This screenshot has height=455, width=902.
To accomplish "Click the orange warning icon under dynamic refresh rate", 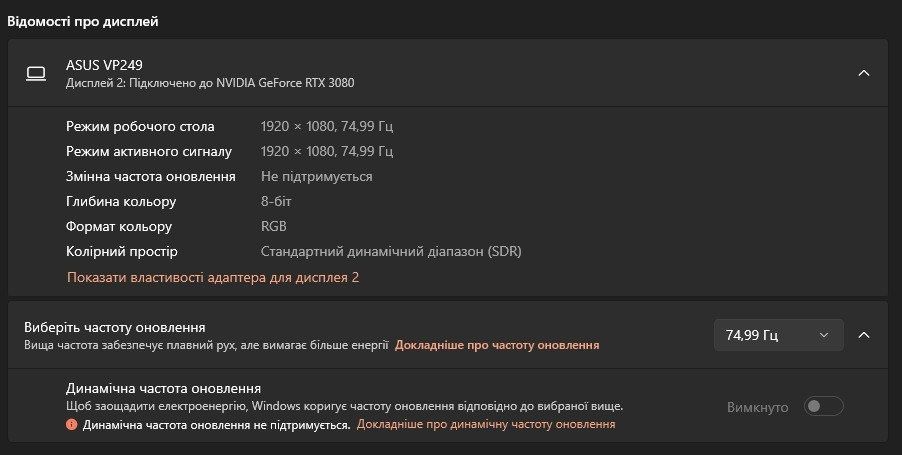I will coord(72,424).
